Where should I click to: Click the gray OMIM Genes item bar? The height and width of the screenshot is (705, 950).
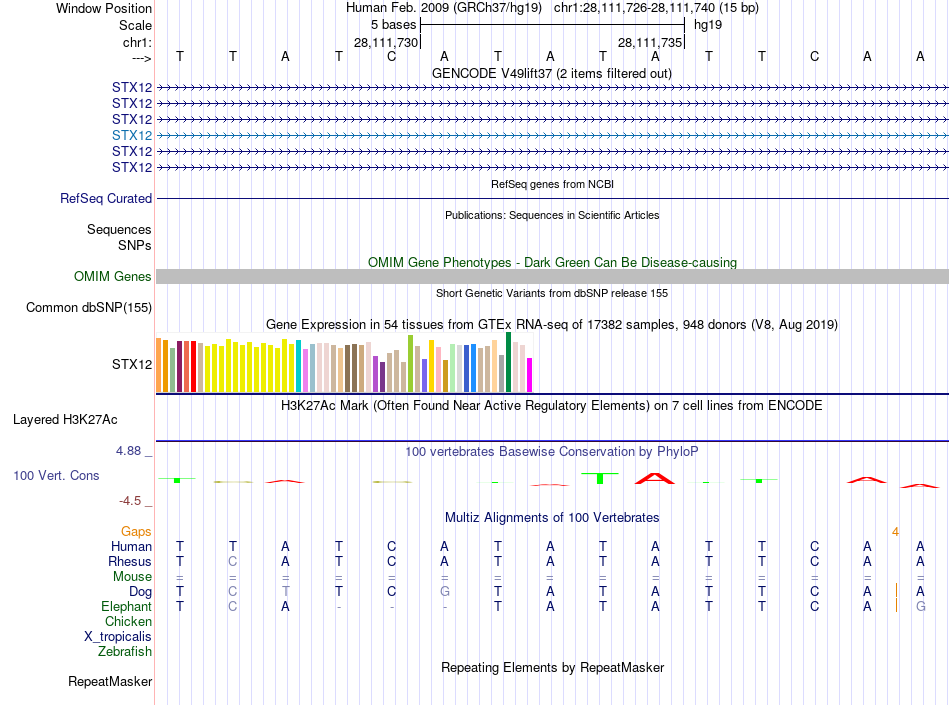point(552,276)
